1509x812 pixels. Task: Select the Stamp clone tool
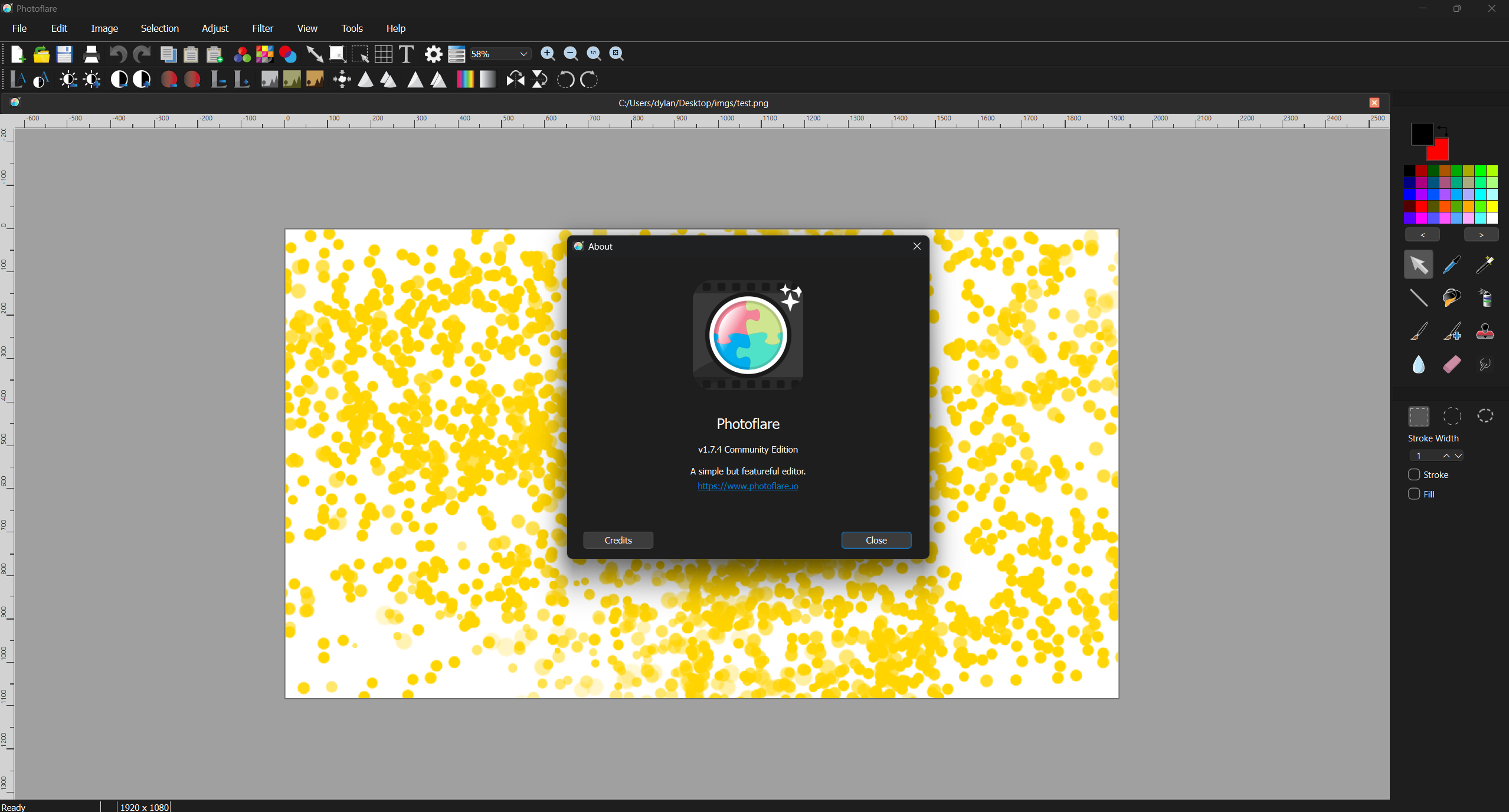point(1485,331)
